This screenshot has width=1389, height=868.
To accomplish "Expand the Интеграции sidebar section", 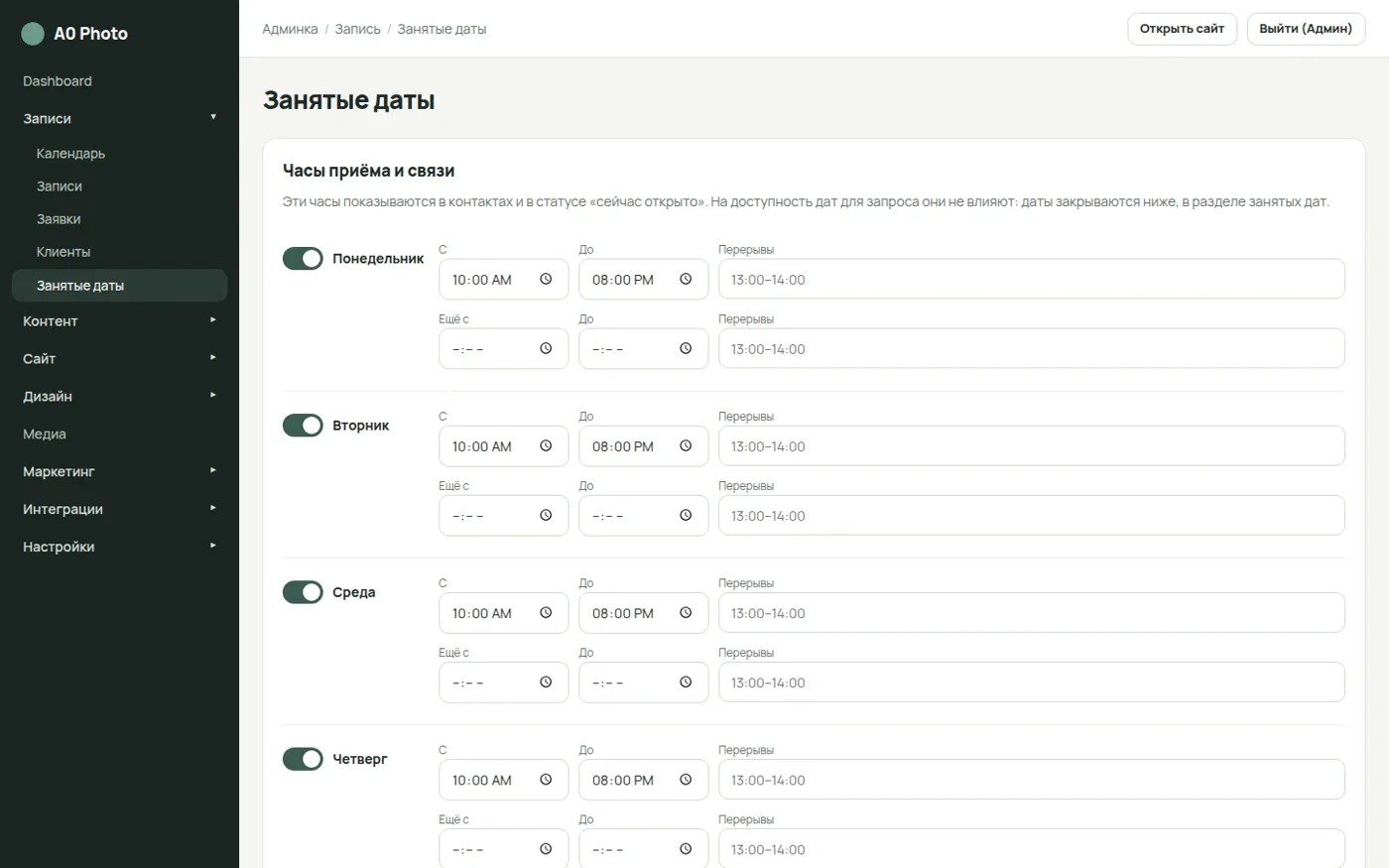I will click(119, 510).
